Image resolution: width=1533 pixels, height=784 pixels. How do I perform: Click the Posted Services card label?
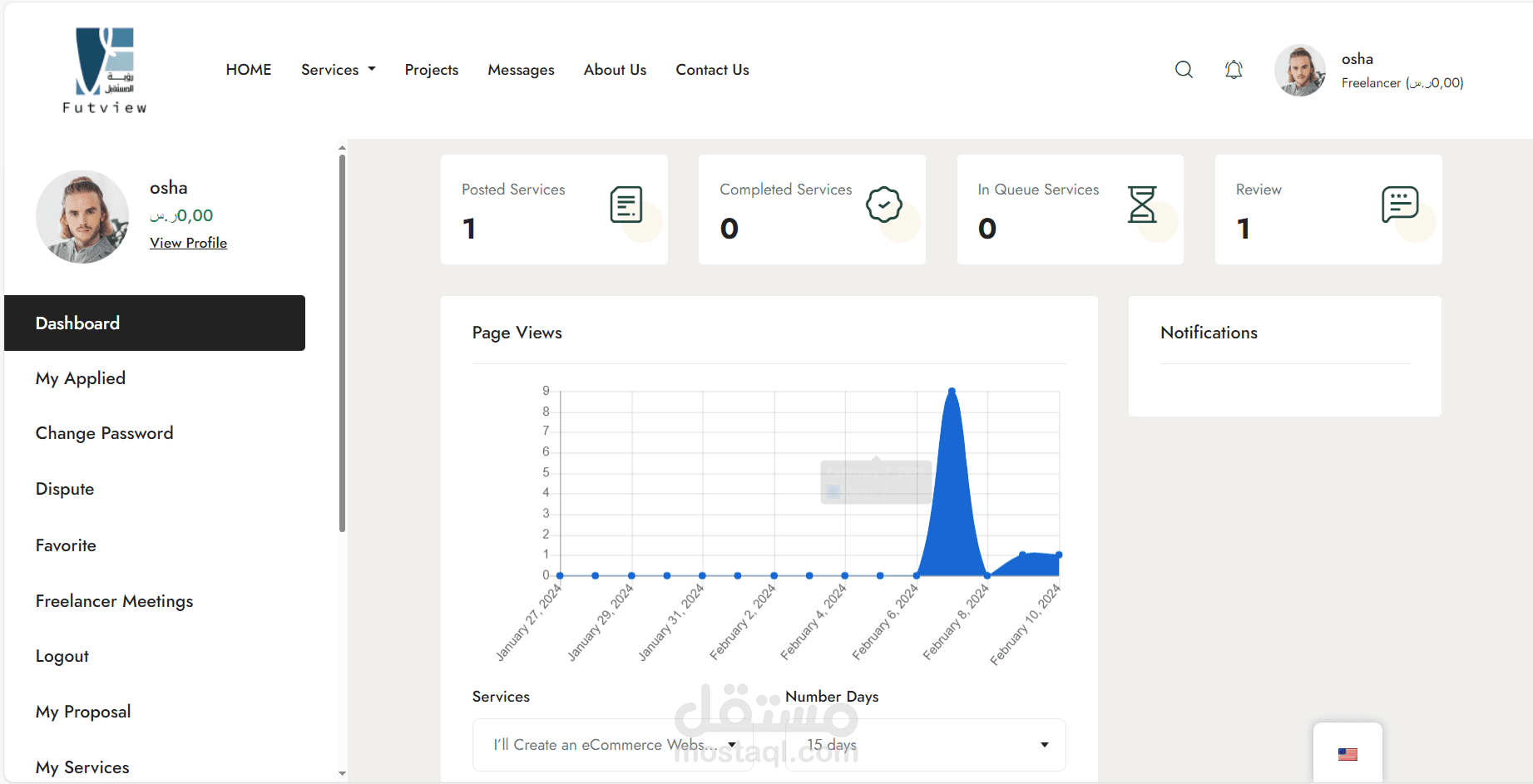(513, 190)
